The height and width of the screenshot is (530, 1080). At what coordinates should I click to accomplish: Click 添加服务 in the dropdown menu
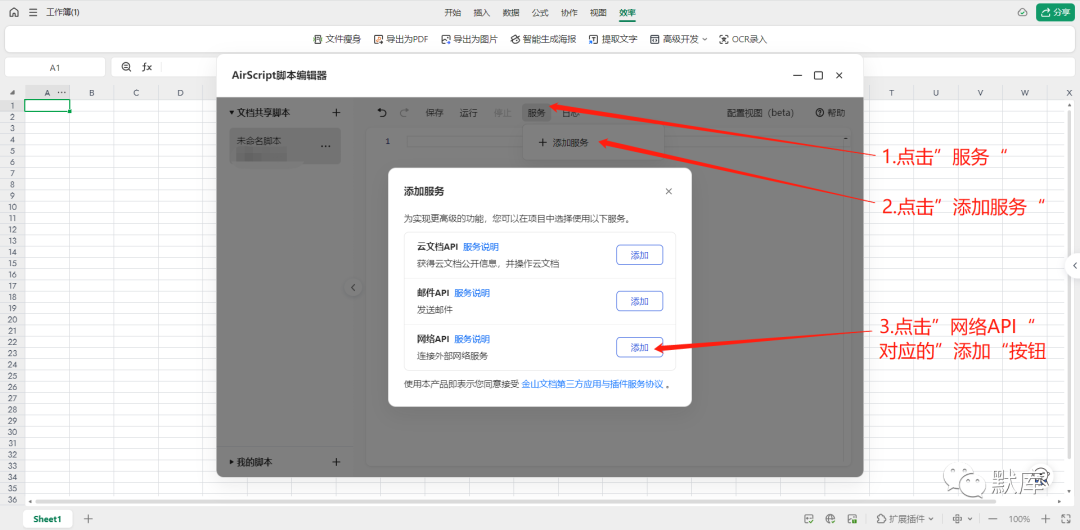564,143
